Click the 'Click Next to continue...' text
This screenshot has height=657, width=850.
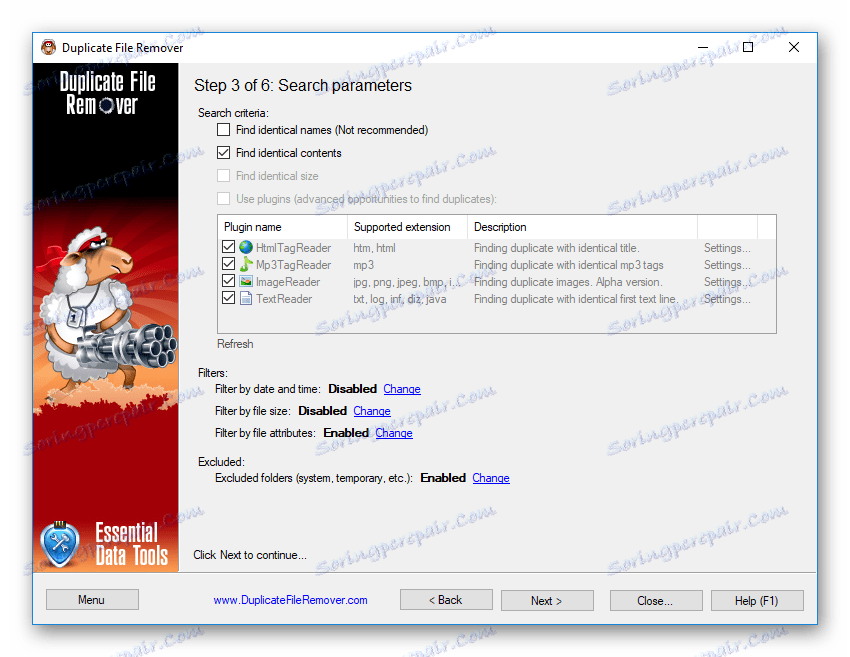[250, 555]
